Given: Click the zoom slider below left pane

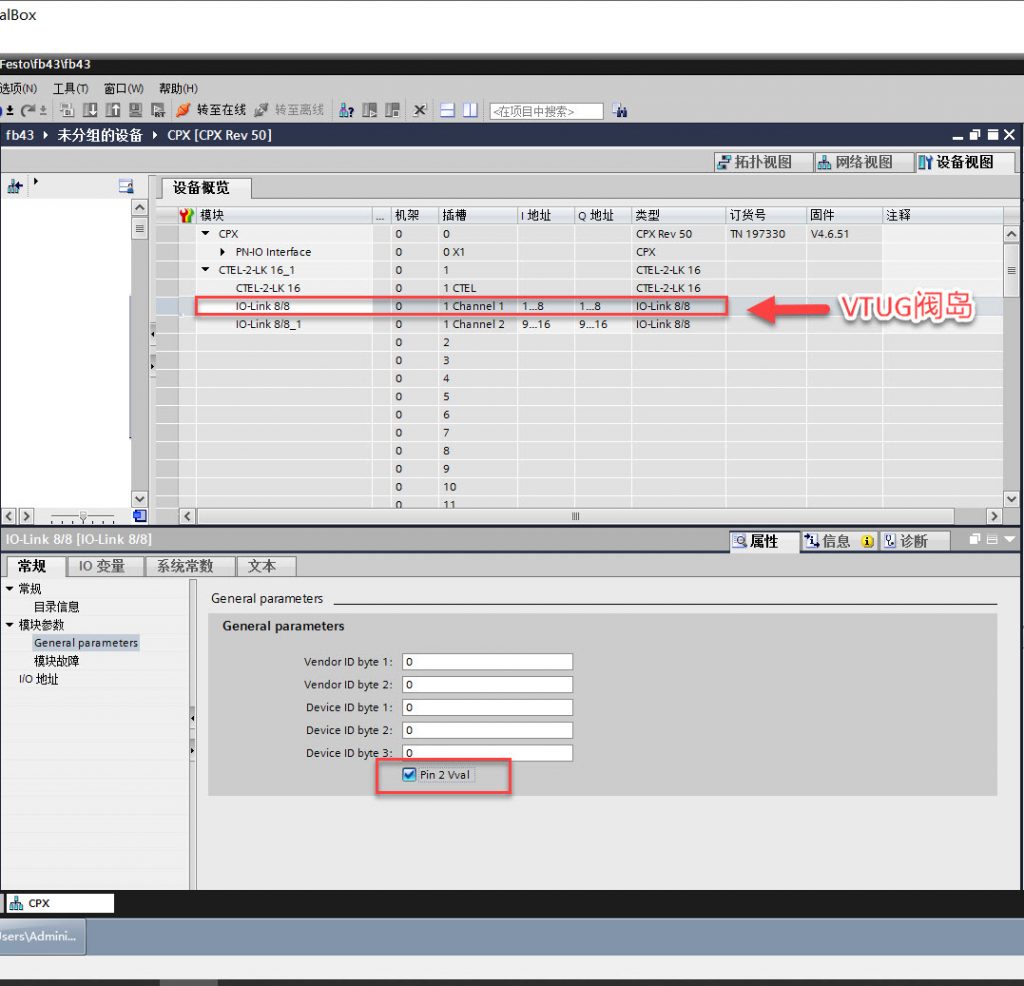Looking at the screenshot, I should (x=82, y=517).
